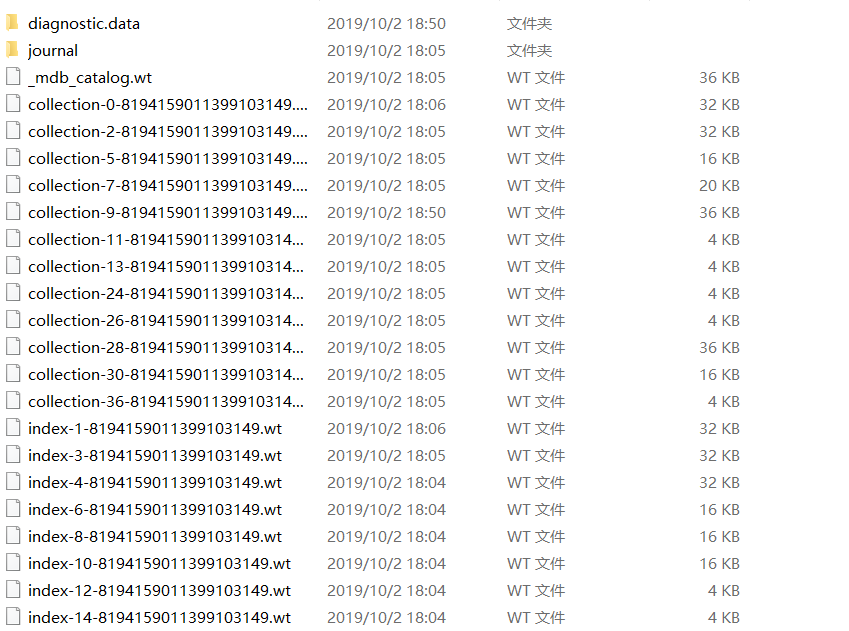This screenshot has height=631, width=849.
Task: Click the 18:06 date of index-1
Action: coord(387,429)
